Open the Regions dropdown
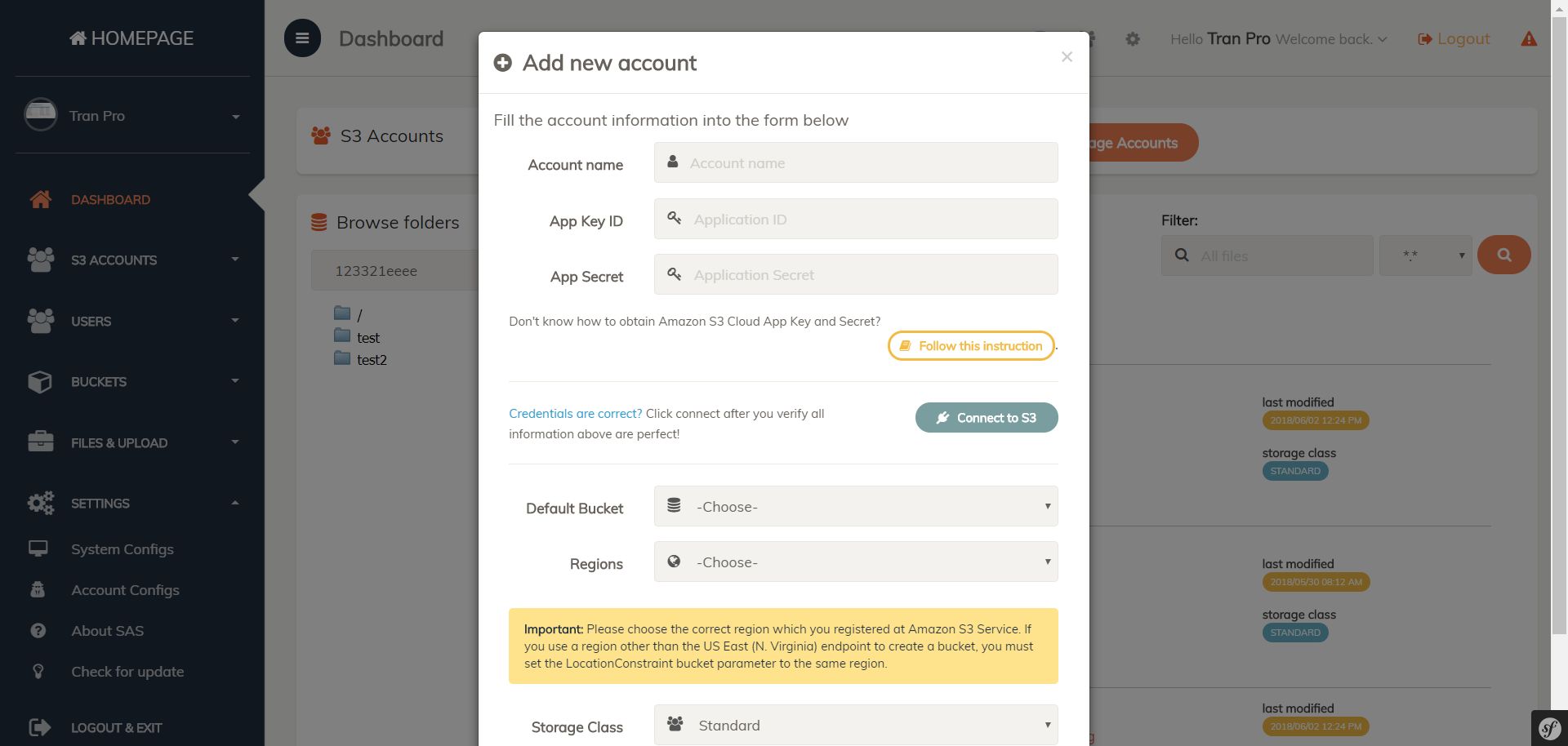The width and height of the screenshot is (1568, 746). pos(855,562)
